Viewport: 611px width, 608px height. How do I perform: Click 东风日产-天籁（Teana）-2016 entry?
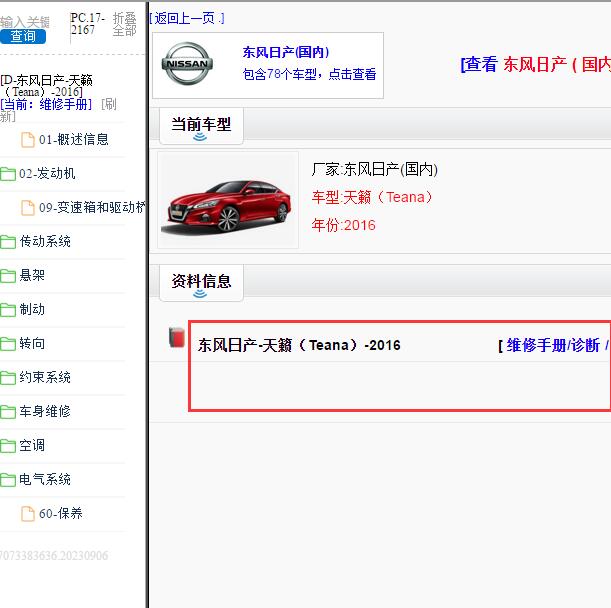click(299, 345)
